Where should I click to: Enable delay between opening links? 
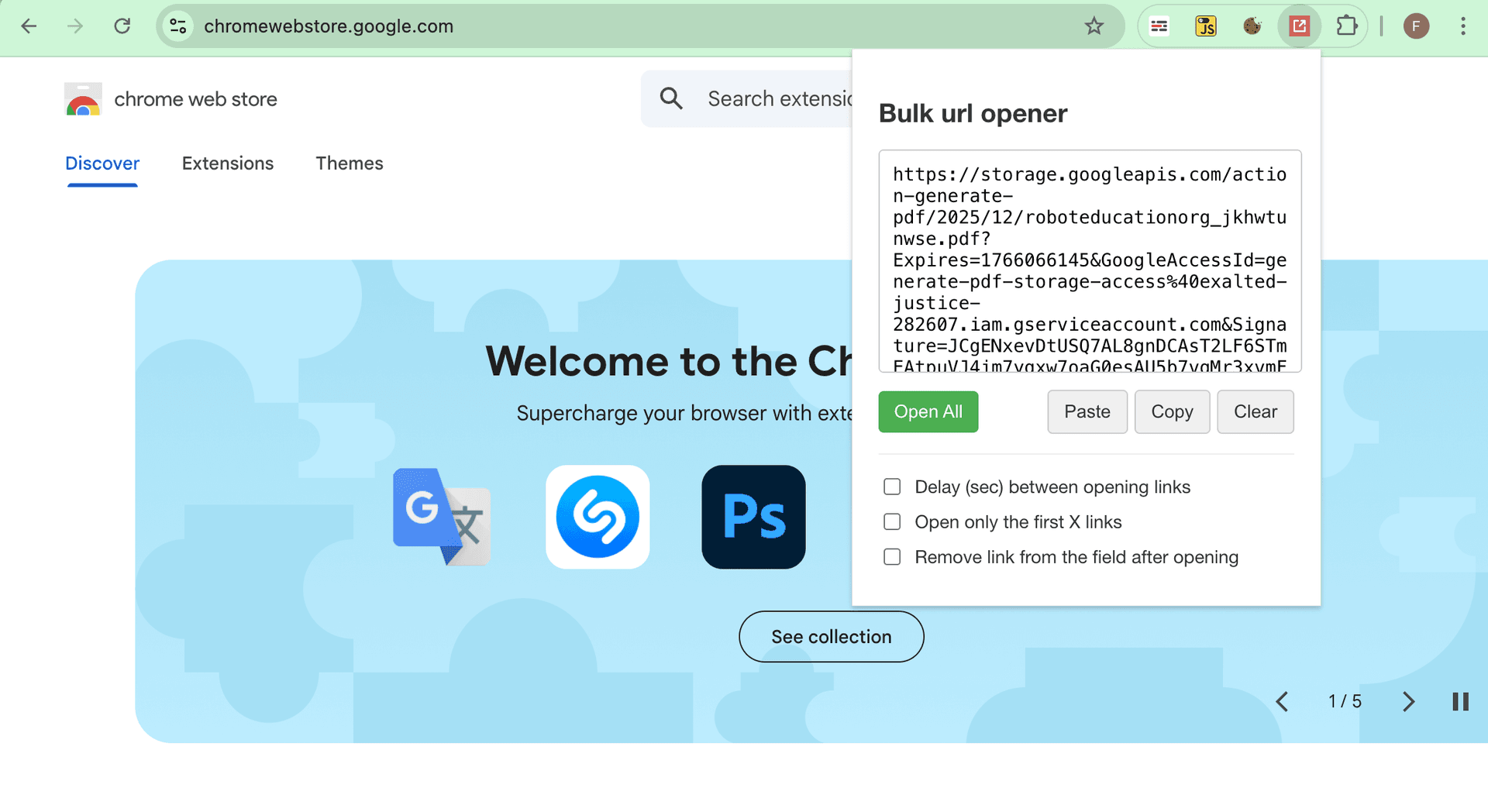coord(892,487)
